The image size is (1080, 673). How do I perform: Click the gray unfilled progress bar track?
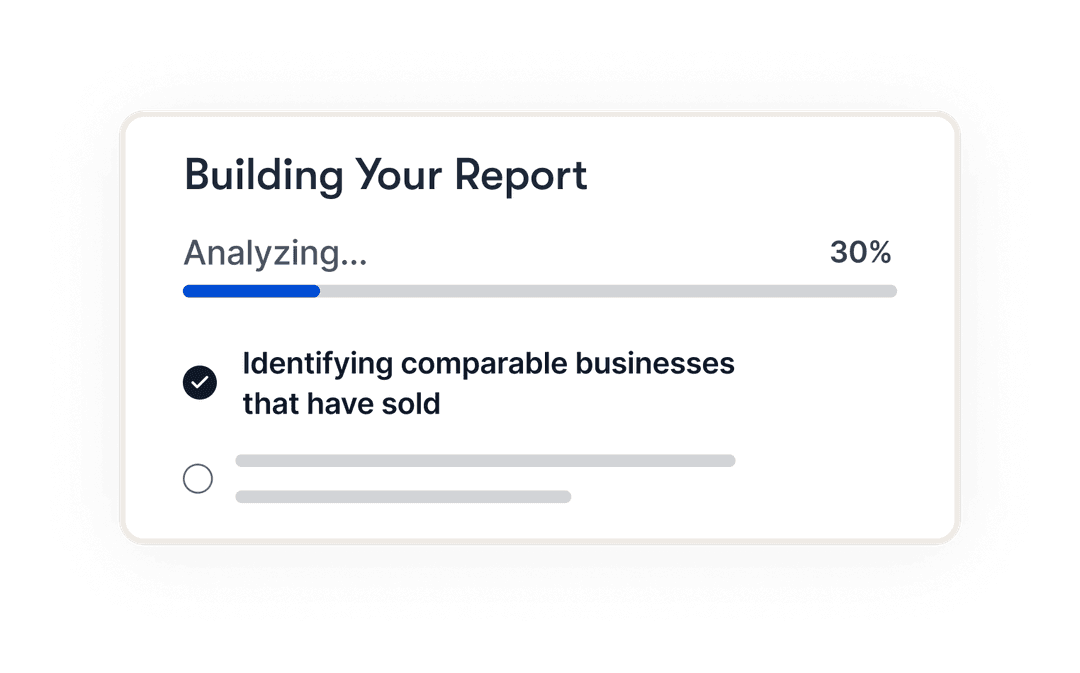pos(608,291)
